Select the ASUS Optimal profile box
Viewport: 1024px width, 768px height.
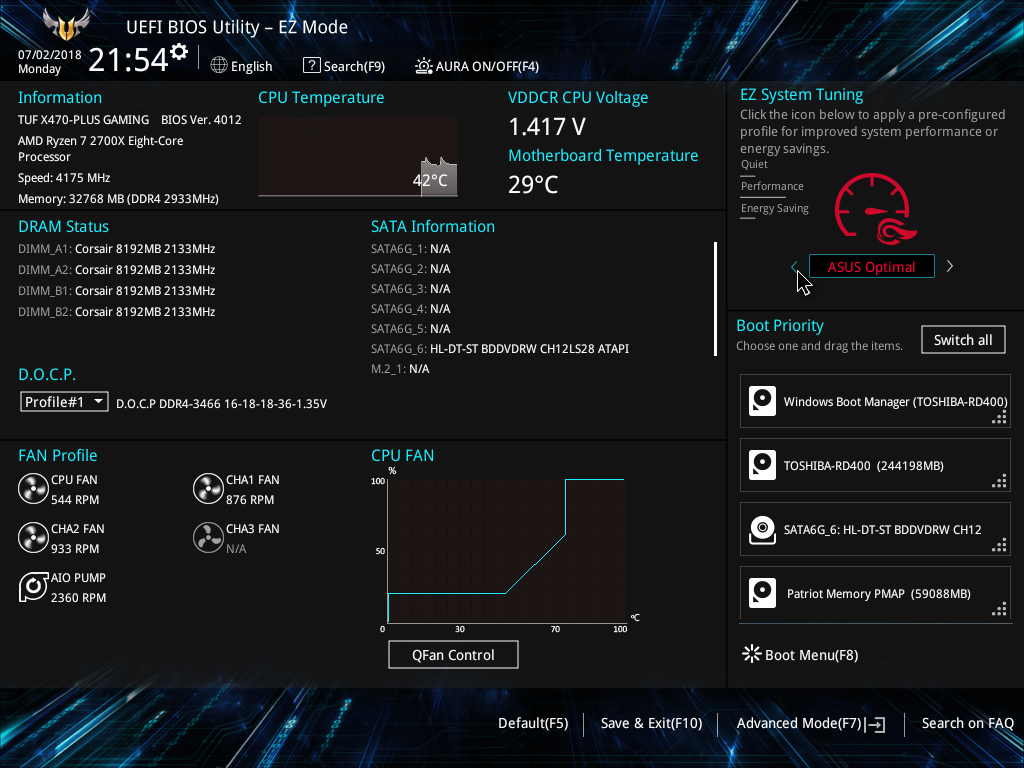pyautogui.click(x=872, y=266)
